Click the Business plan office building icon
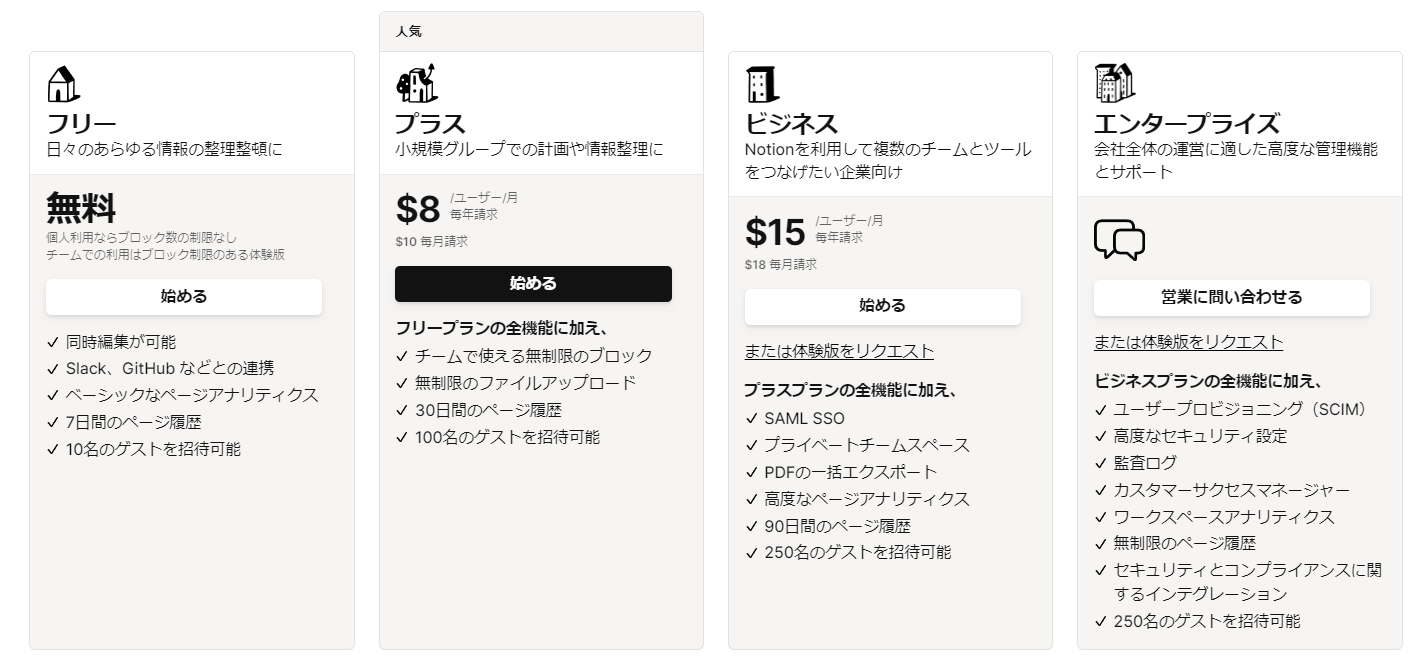Screen dimensions: 1427x661 [x=763, y=84]
